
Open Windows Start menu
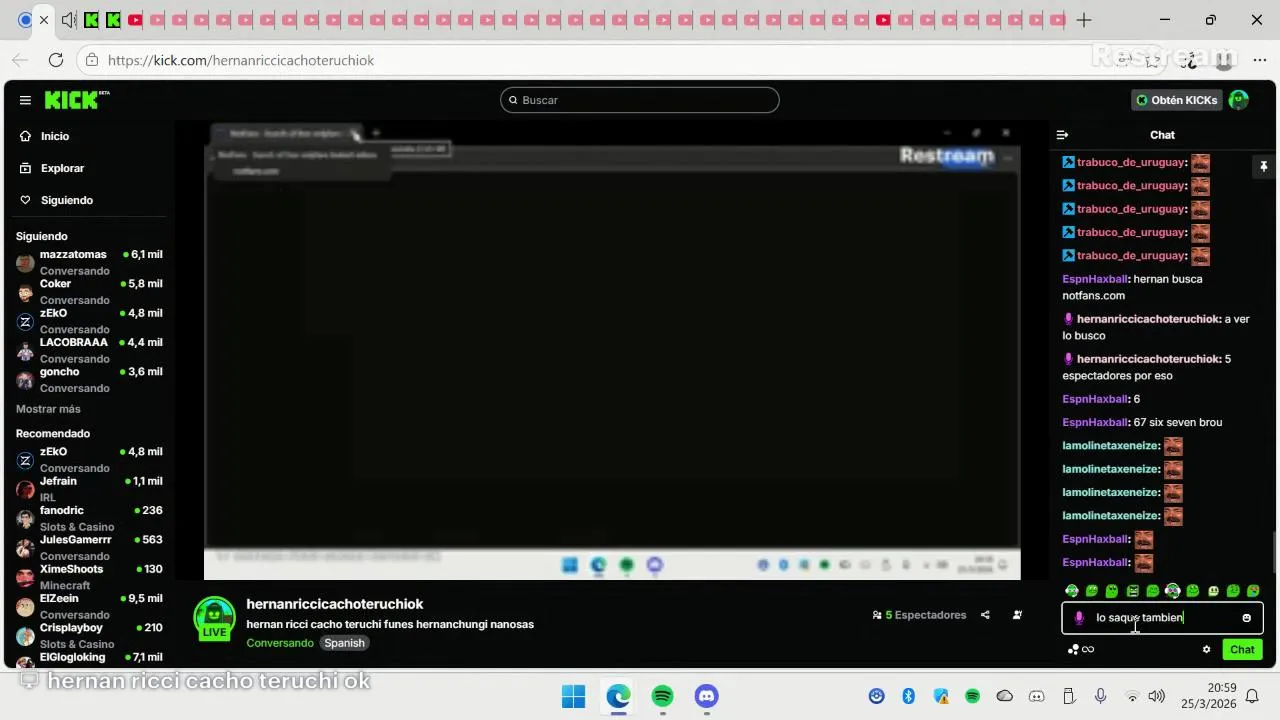[x=573, y=696]
